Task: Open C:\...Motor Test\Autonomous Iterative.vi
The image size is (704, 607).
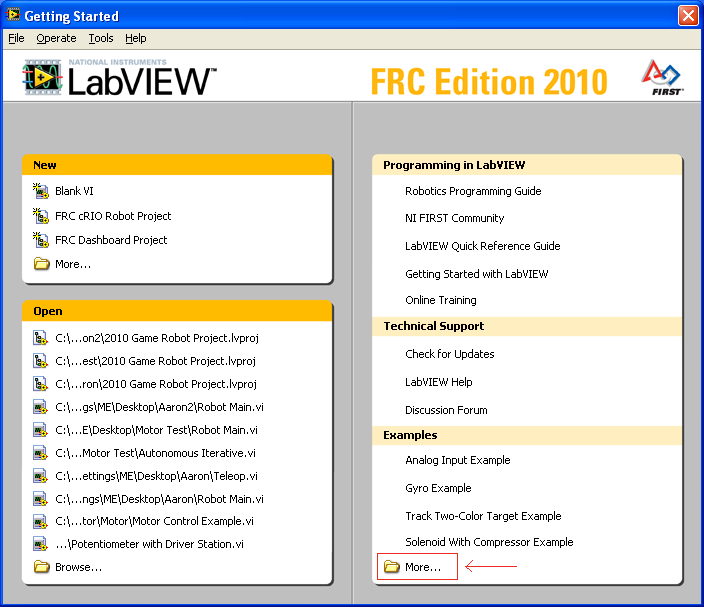Action: click(155, 453)
